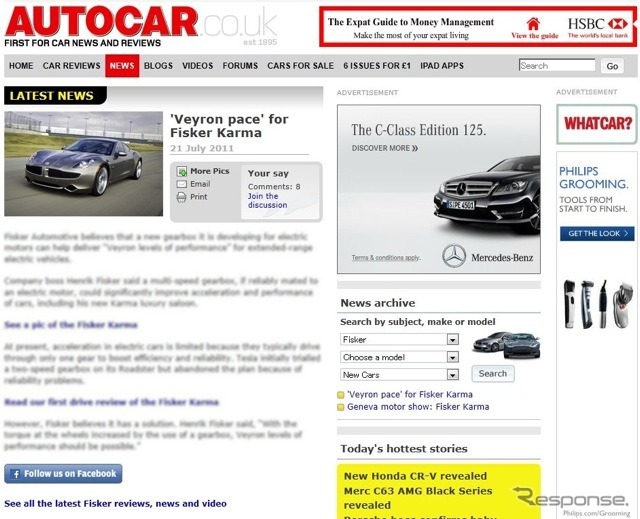Click the More Pics icon

182,171
